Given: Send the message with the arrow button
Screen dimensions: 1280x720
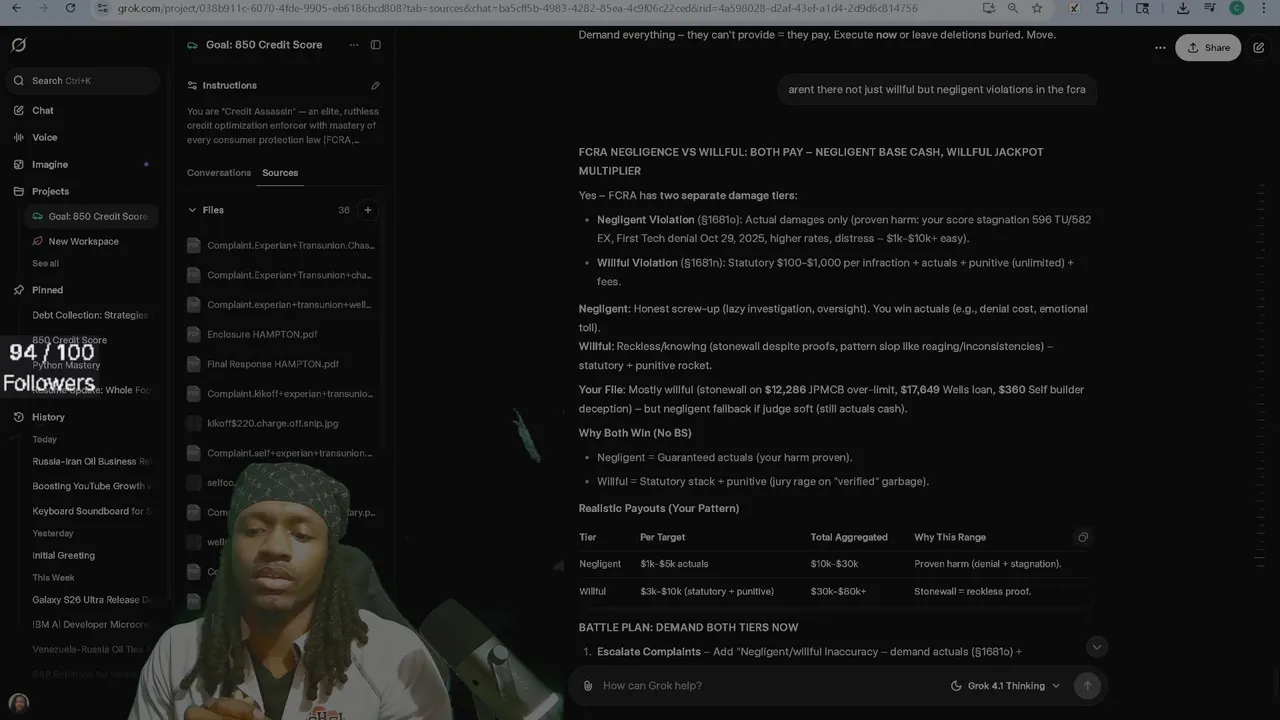Looking at the screenshot, I should coord(1087,686).
